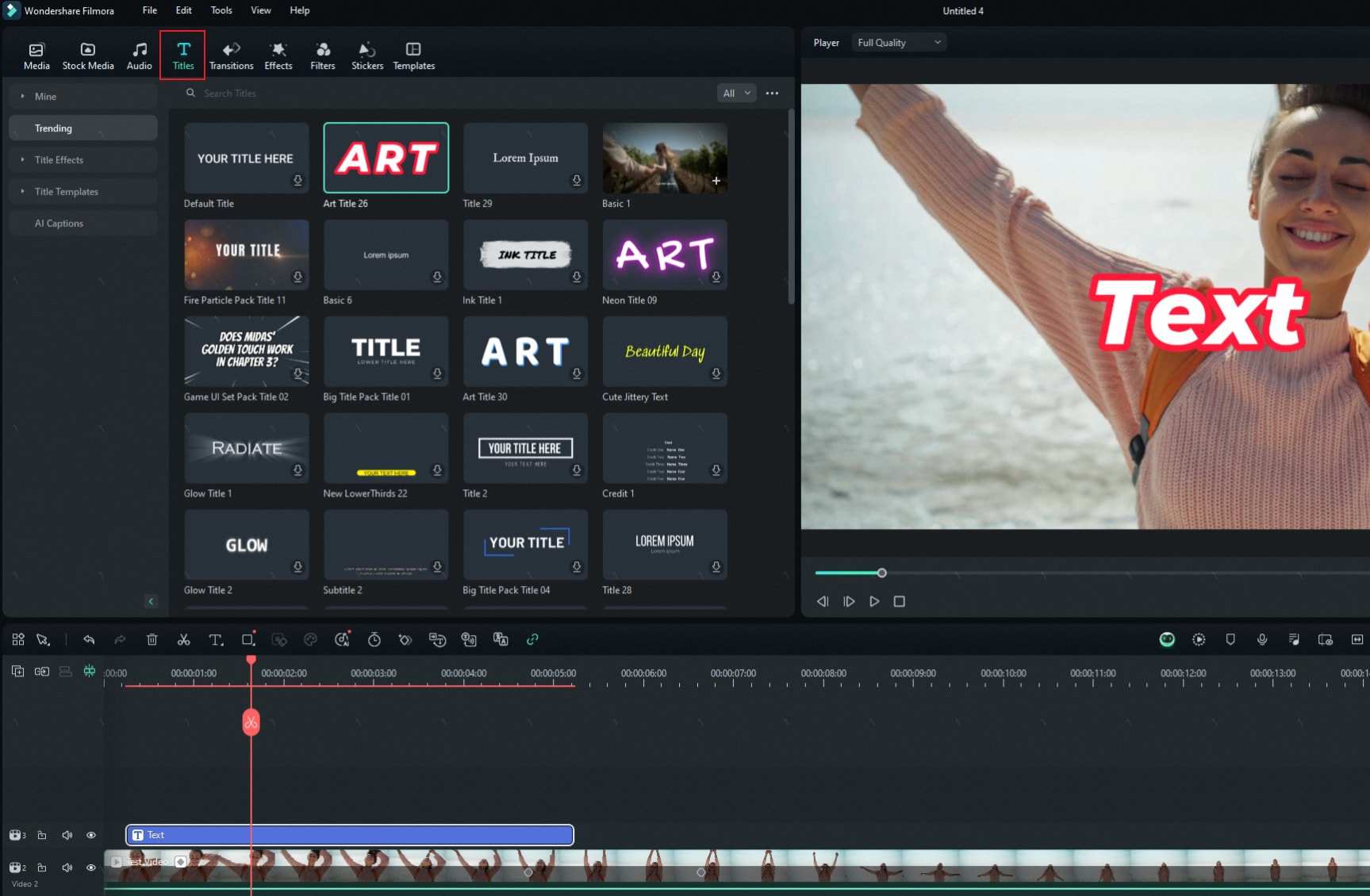Open the File menu
The height and width of the screenshot is (896, 1370).
click(150, 10)
